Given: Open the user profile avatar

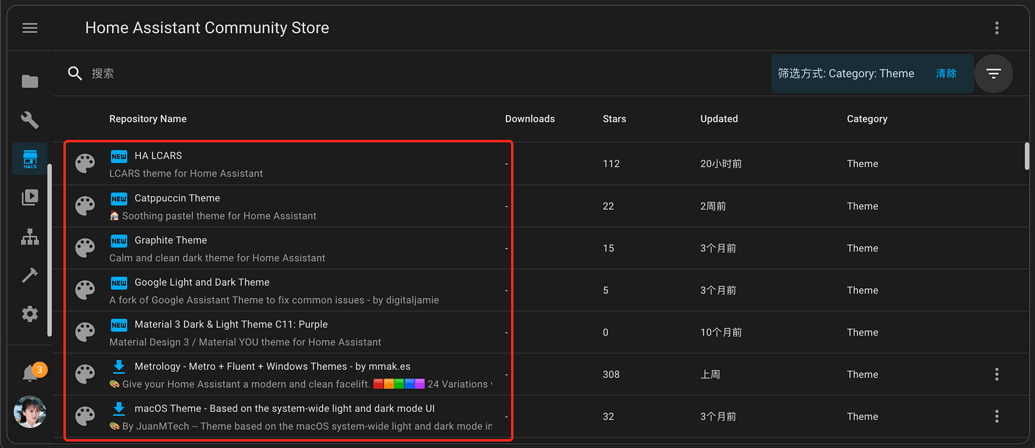Looking at the screenshot, I should pyautogui.click(x=30, y=411).
